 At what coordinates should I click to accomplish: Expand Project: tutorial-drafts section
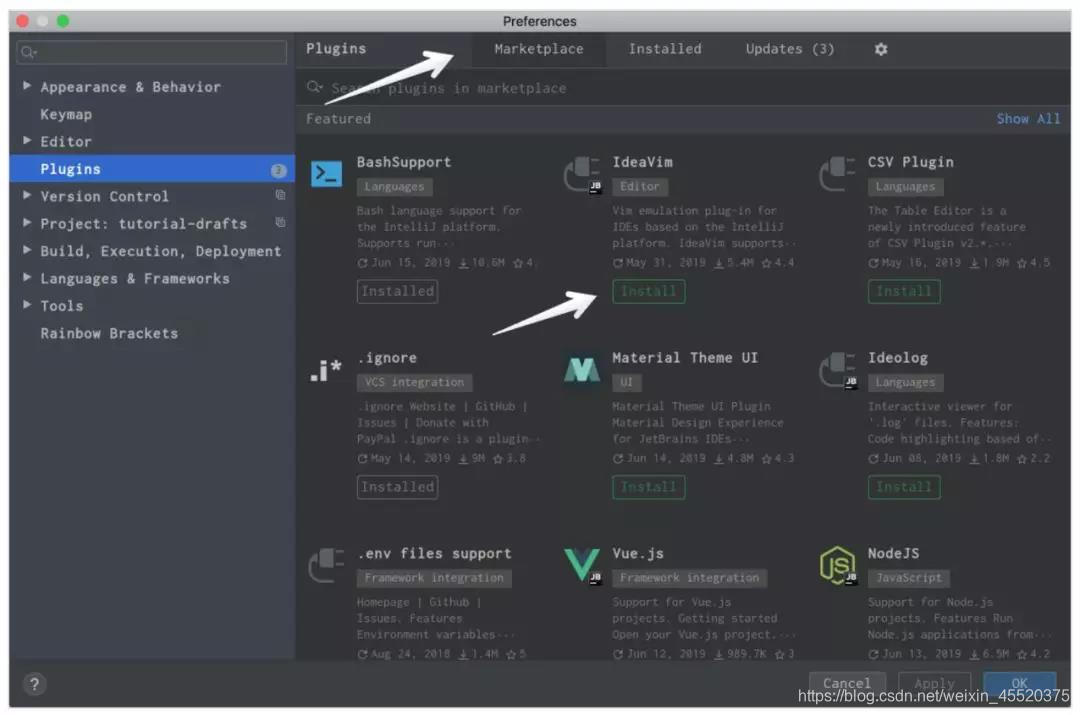coord(27,222)
